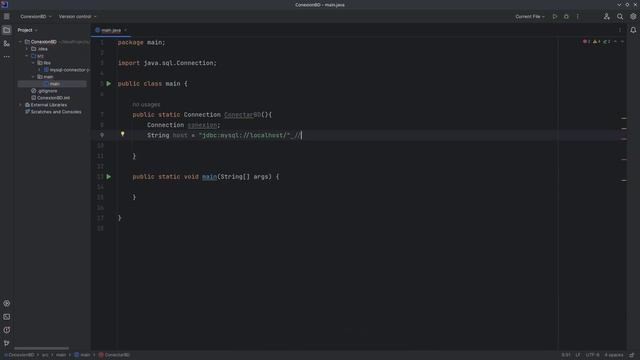Image resolution: width=640 pixels, height=360 pixels.
Task: Open the Terminal tool window icon
Action: (7, 317)
